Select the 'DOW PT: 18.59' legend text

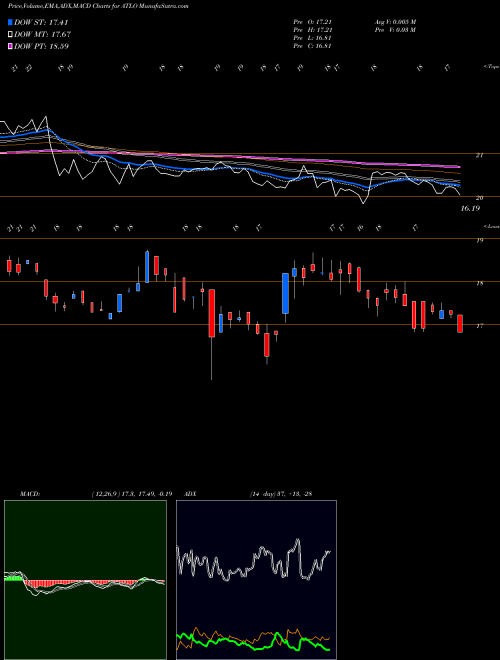click(x=41, y=46)
